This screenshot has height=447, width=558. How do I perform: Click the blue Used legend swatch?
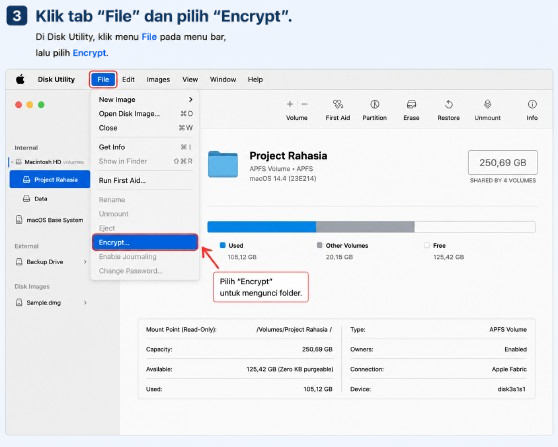223,245
